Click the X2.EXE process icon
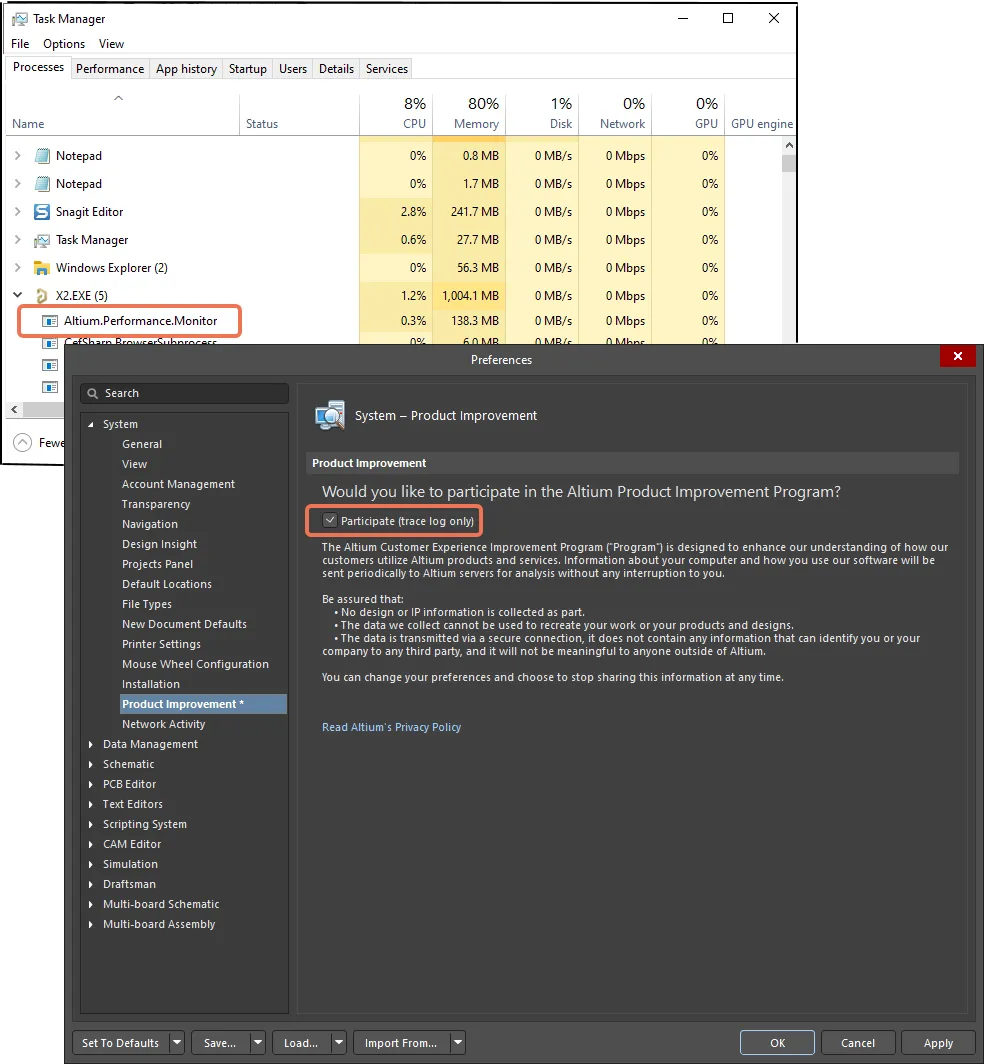The height and width of the screenshot is (1064, 984). (x=42, y=296)
